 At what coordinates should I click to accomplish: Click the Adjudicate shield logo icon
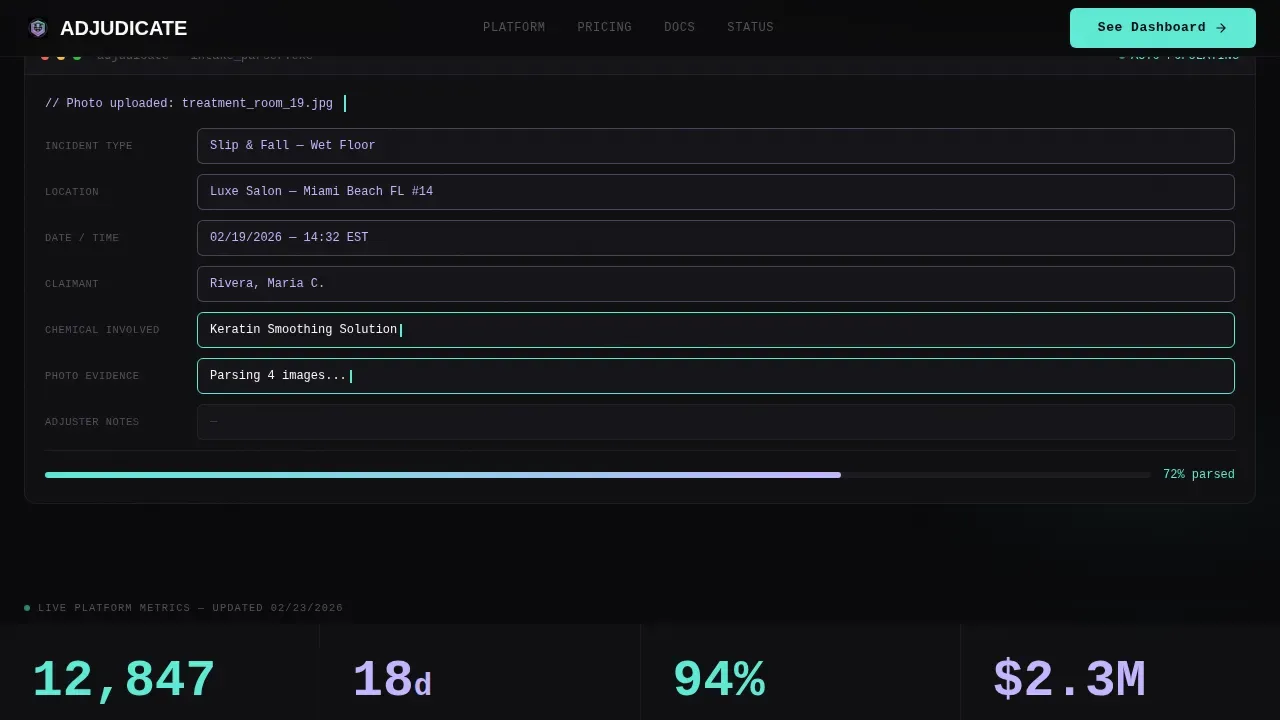(38, 28)
